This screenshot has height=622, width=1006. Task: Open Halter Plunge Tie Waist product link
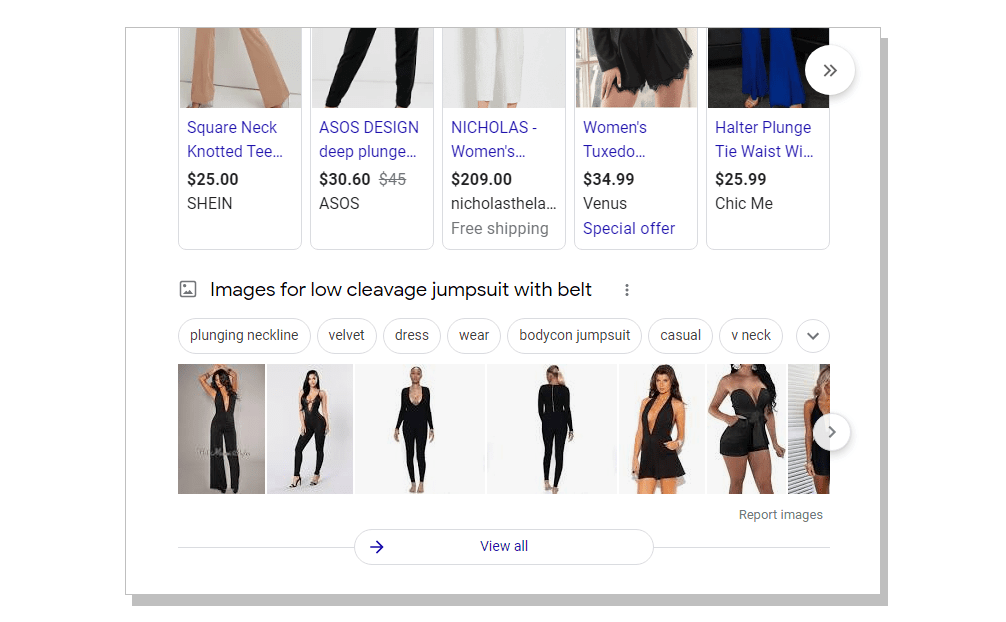click(763, 139)
